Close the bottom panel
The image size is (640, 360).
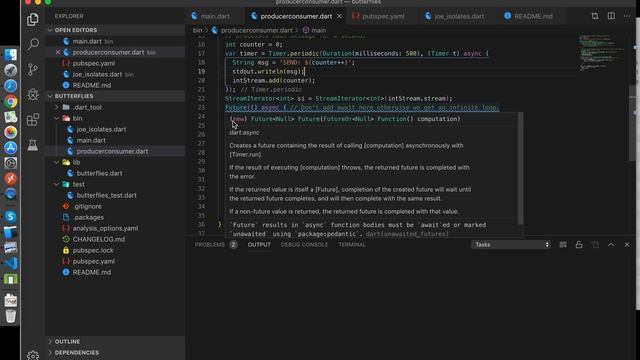(x=627, y=244)
